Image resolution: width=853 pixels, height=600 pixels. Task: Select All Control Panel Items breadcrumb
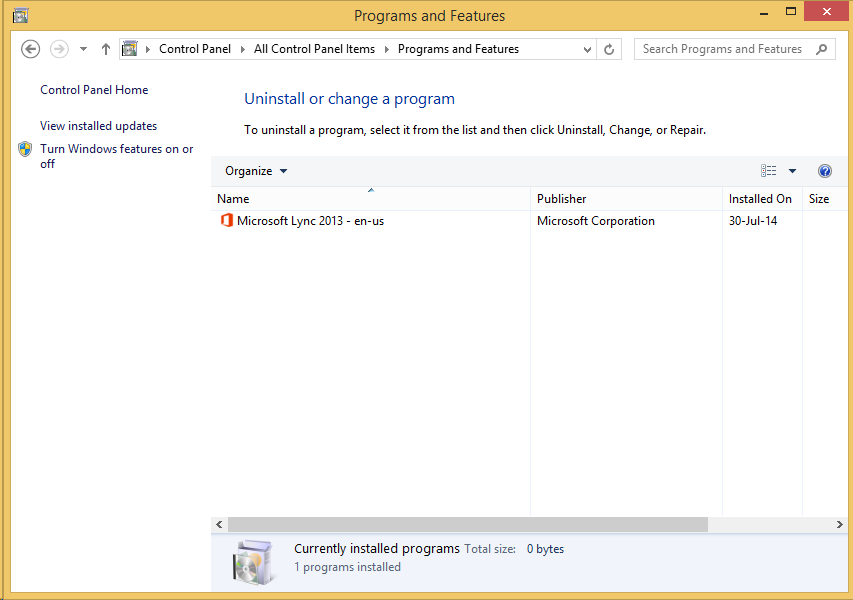314,49
